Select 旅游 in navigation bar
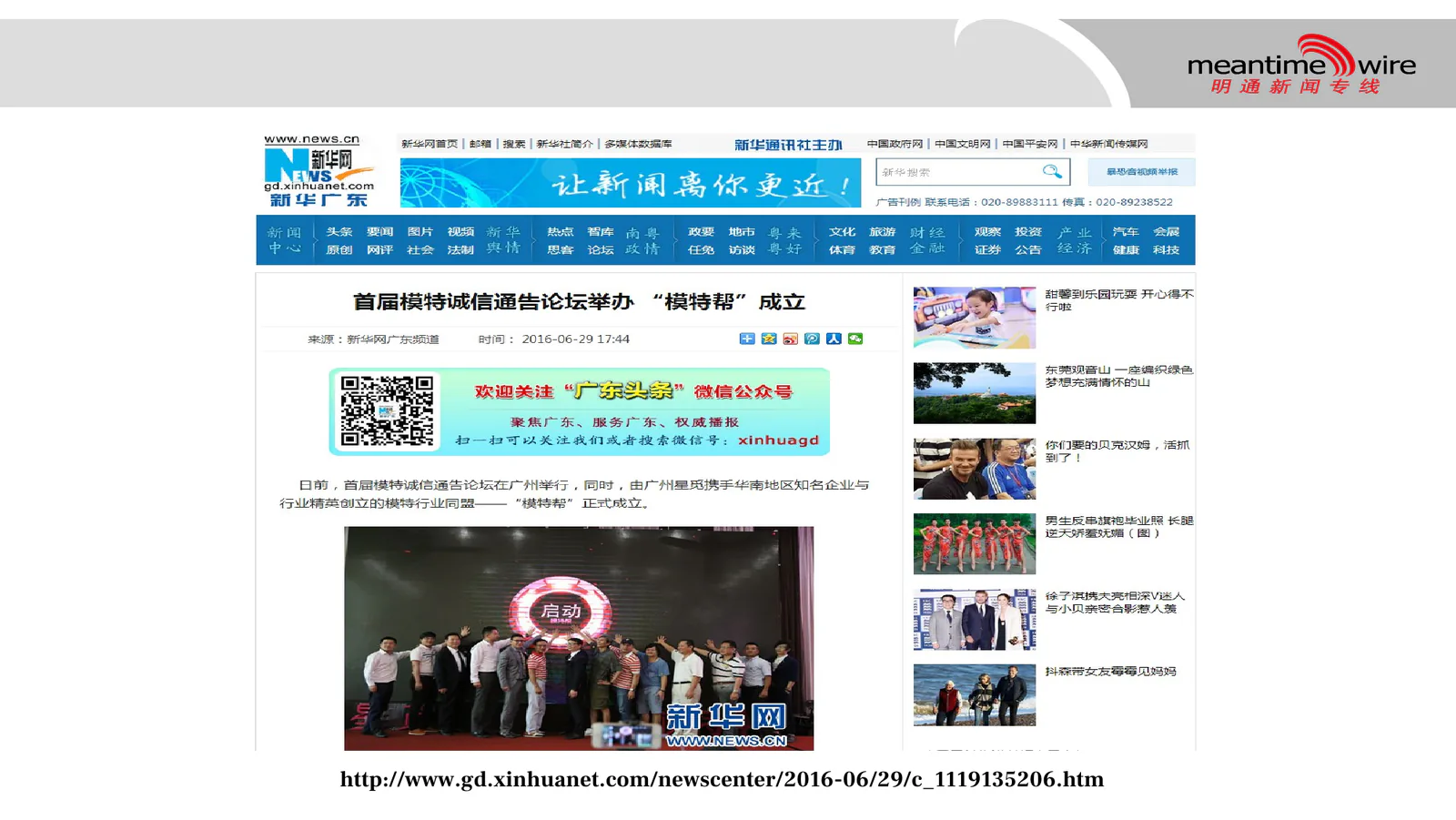Screen dimensions: 1456x820 (882, 232)
